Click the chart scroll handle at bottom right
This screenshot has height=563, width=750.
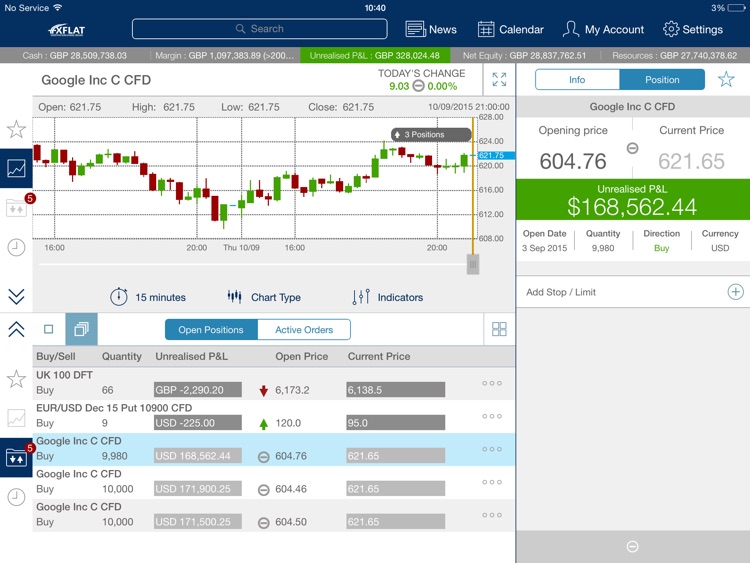pos(473,264)
